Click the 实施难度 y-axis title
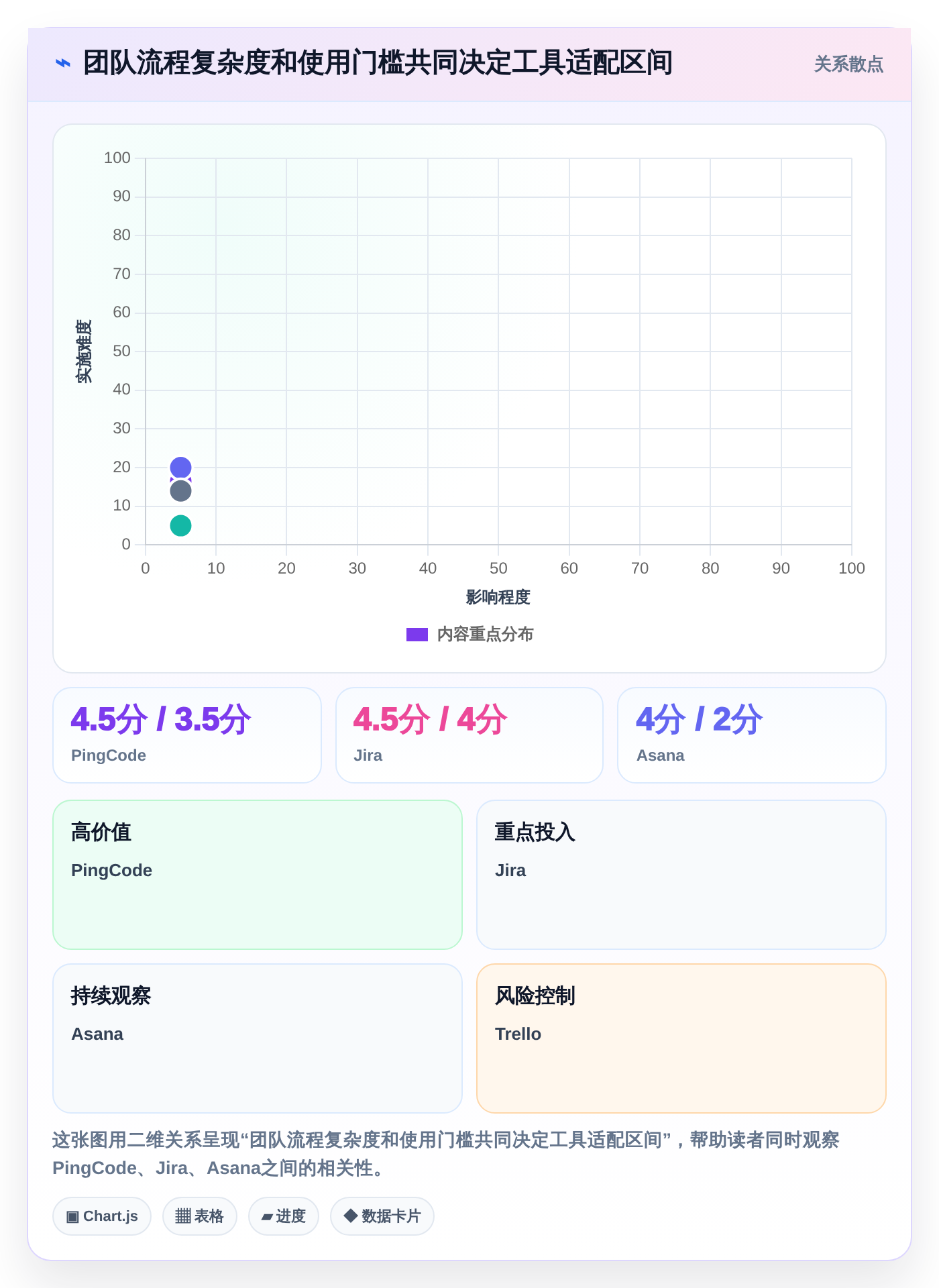The height and width of the screenshot is (1288, 939). (84, 351)
